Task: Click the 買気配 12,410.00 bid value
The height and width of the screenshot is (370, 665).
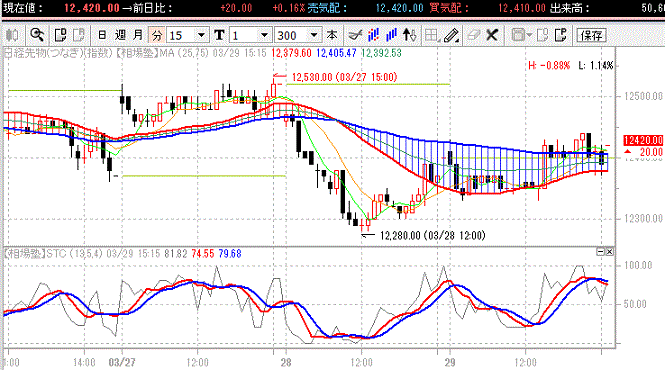Action: (x=522, y=8)
